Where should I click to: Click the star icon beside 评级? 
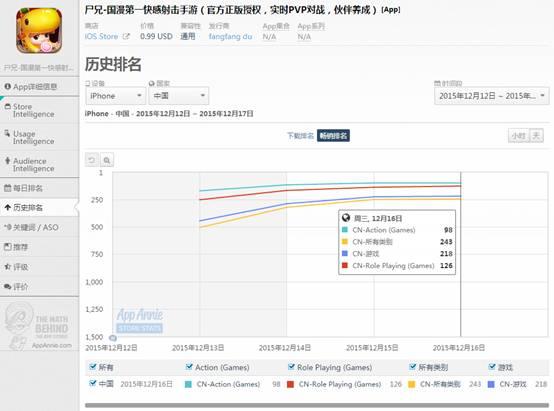[7, 266]
